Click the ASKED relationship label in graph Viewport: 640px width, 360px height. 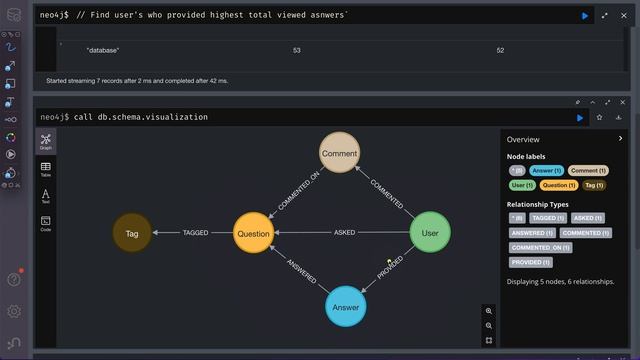point(344,232)
